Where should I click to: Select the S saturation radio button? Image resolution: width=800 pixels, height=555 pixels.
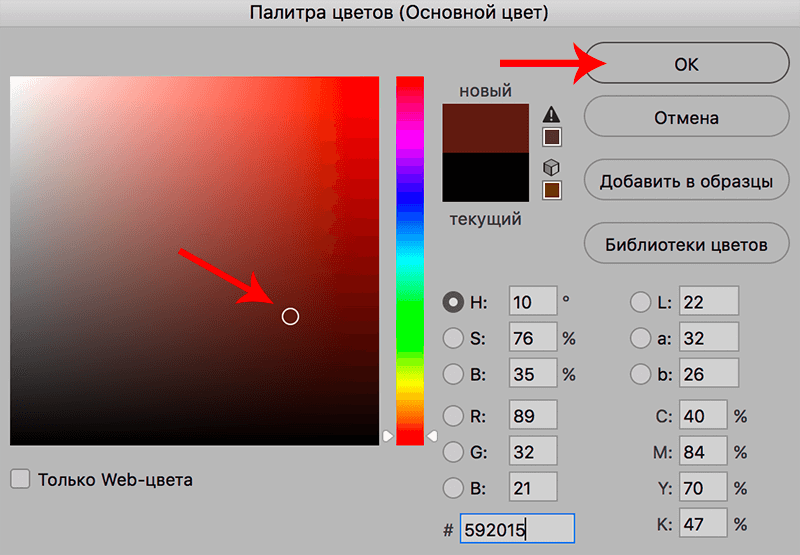pyautogui.click(x=453, y=338)
